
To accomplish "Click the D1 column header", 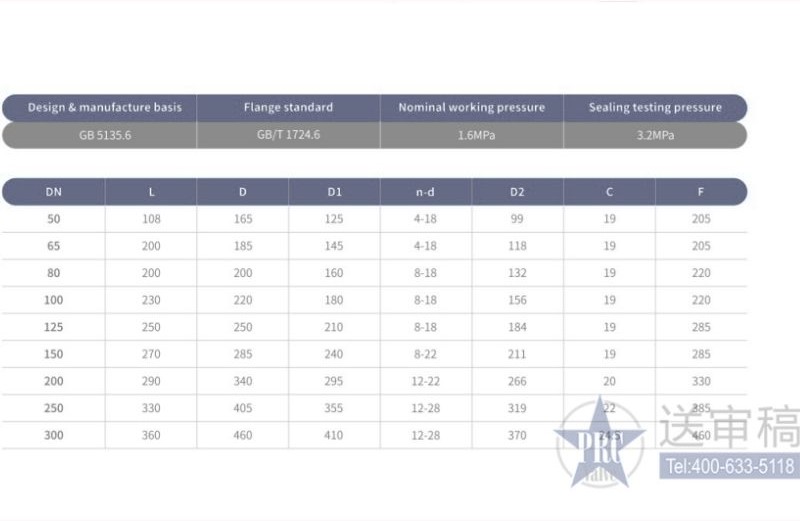I will tap(334, 190).
